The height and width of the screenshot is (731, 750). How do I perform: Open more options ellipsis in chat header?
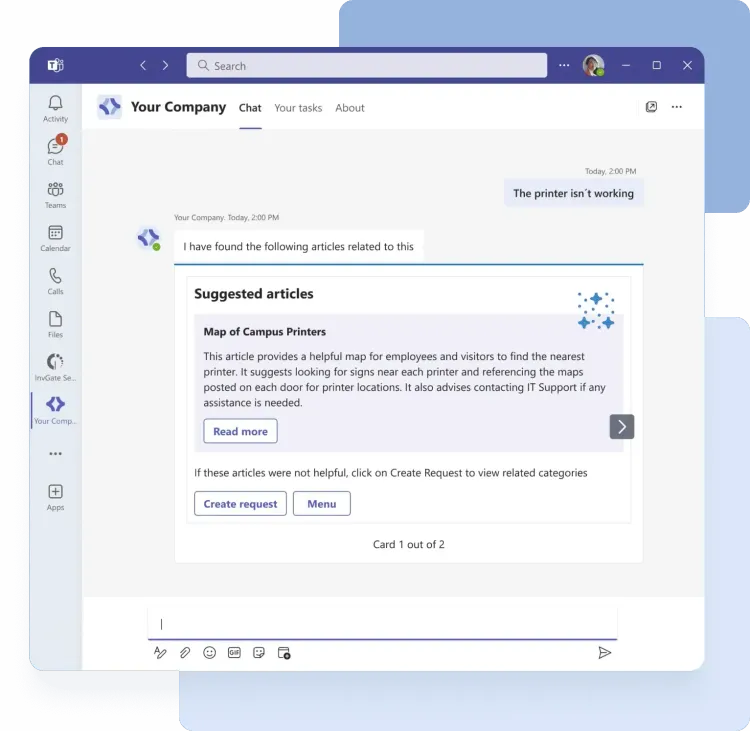pyautogui.click(x=677, y=107)
